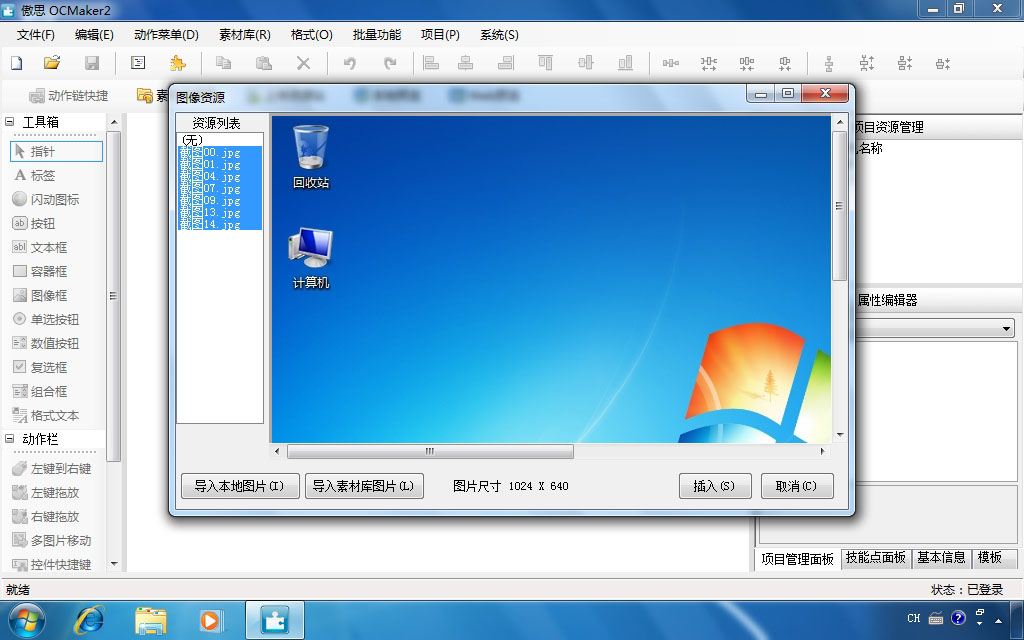Viewport: 1024px width, 640px height.
Task: Select 截图00.jpg in the resource list
Action: point(220,152)
